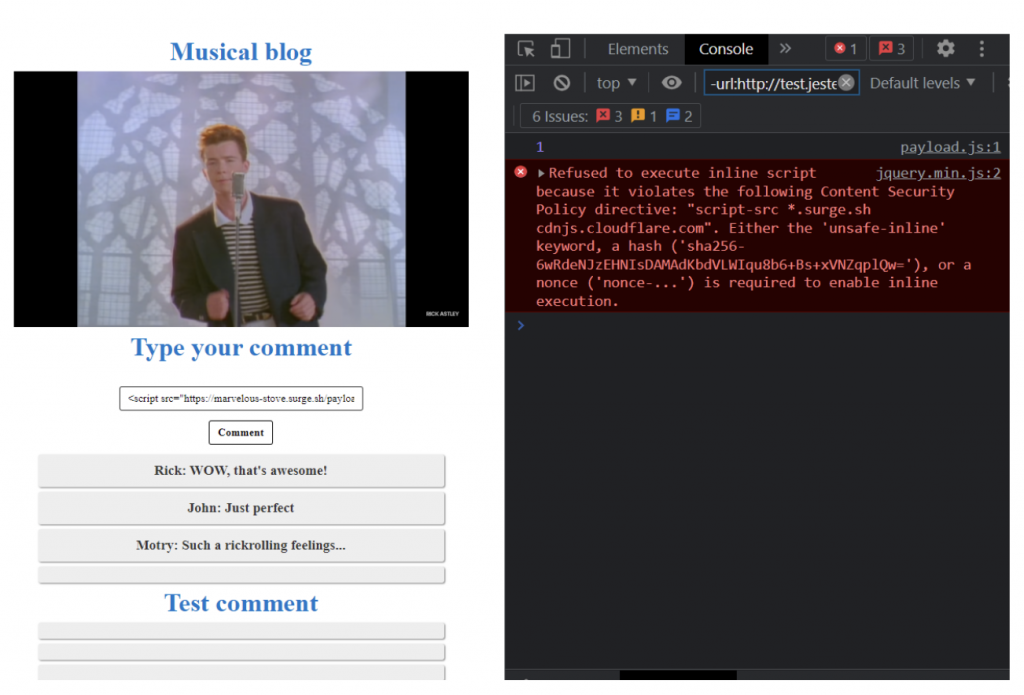Viewport: 1024px width, 695px height.
Task: Click the 'Test comment' heading
Action: click(x=241, y=603)
